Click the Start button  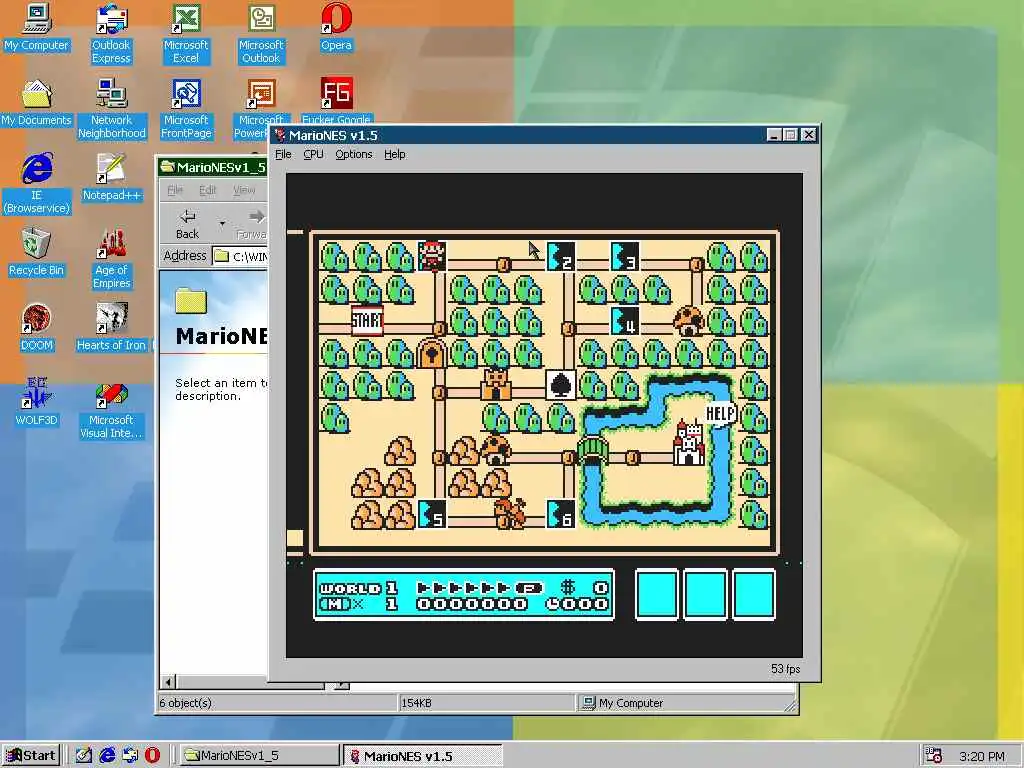pos(31,756)
